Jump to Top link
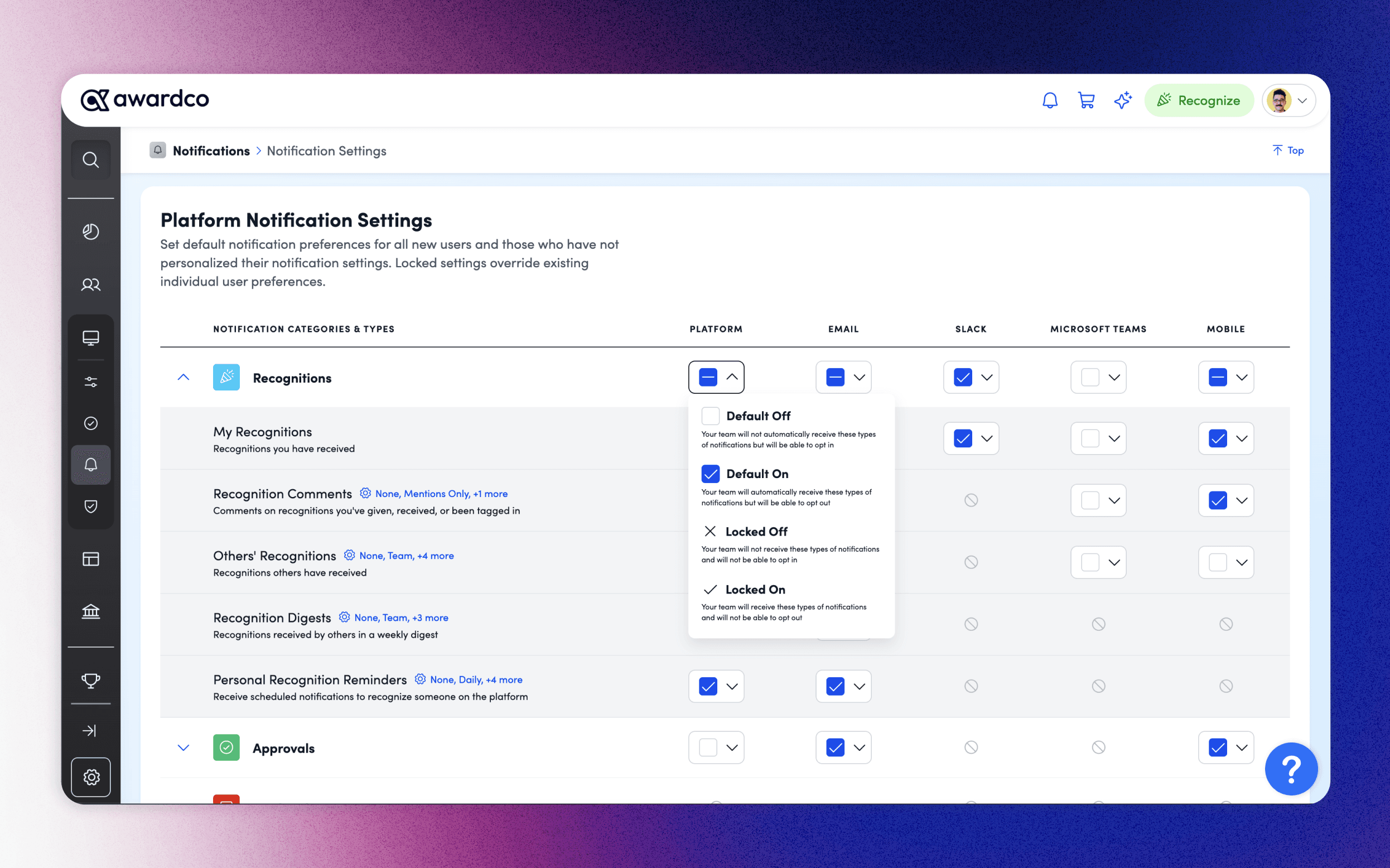 click(1288, 151)
